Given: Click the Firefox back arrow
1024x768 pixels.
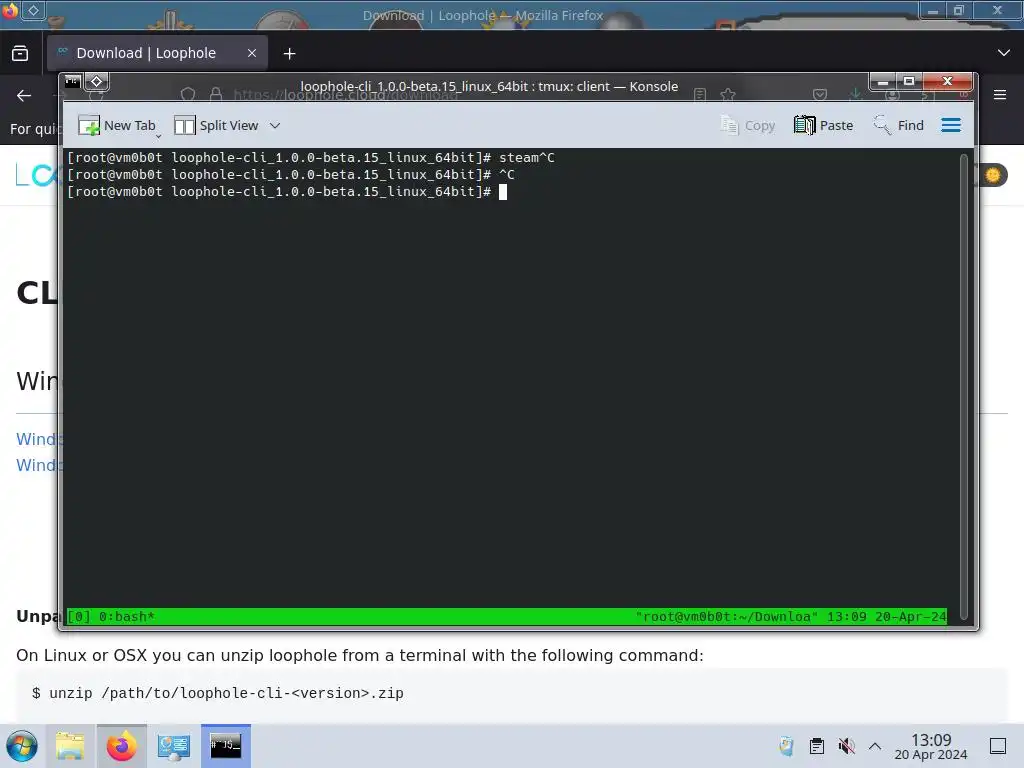Looking at the screenshot, I should pos(24,96).
